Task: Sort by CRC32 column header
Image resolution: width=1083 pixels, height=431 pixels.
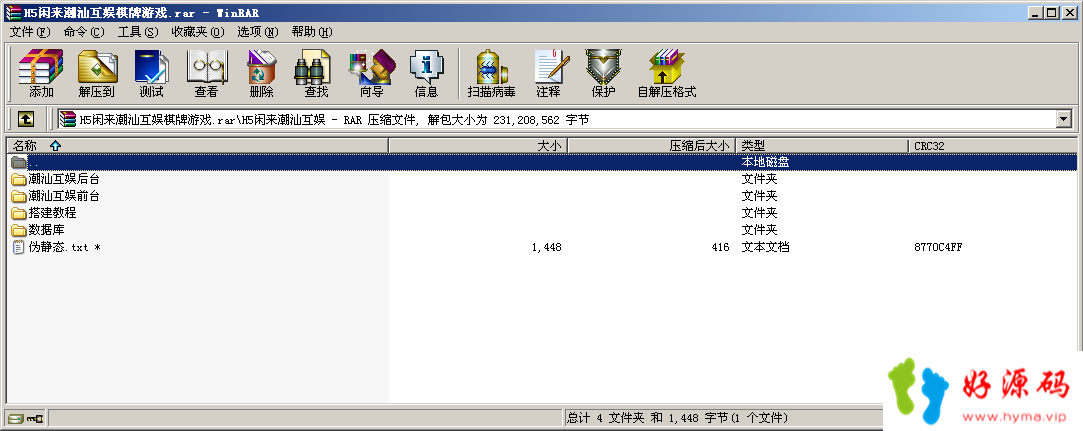Action: (993, 146)
